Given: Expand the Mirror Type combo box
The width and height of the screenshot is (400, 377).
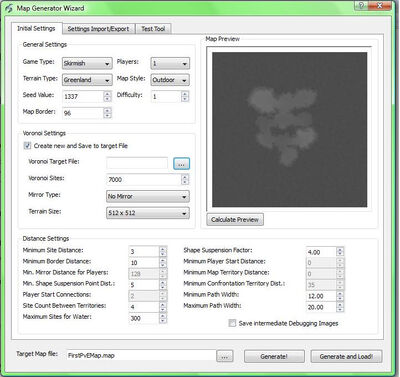Looking at the screenshot, I should coord(148,196).
